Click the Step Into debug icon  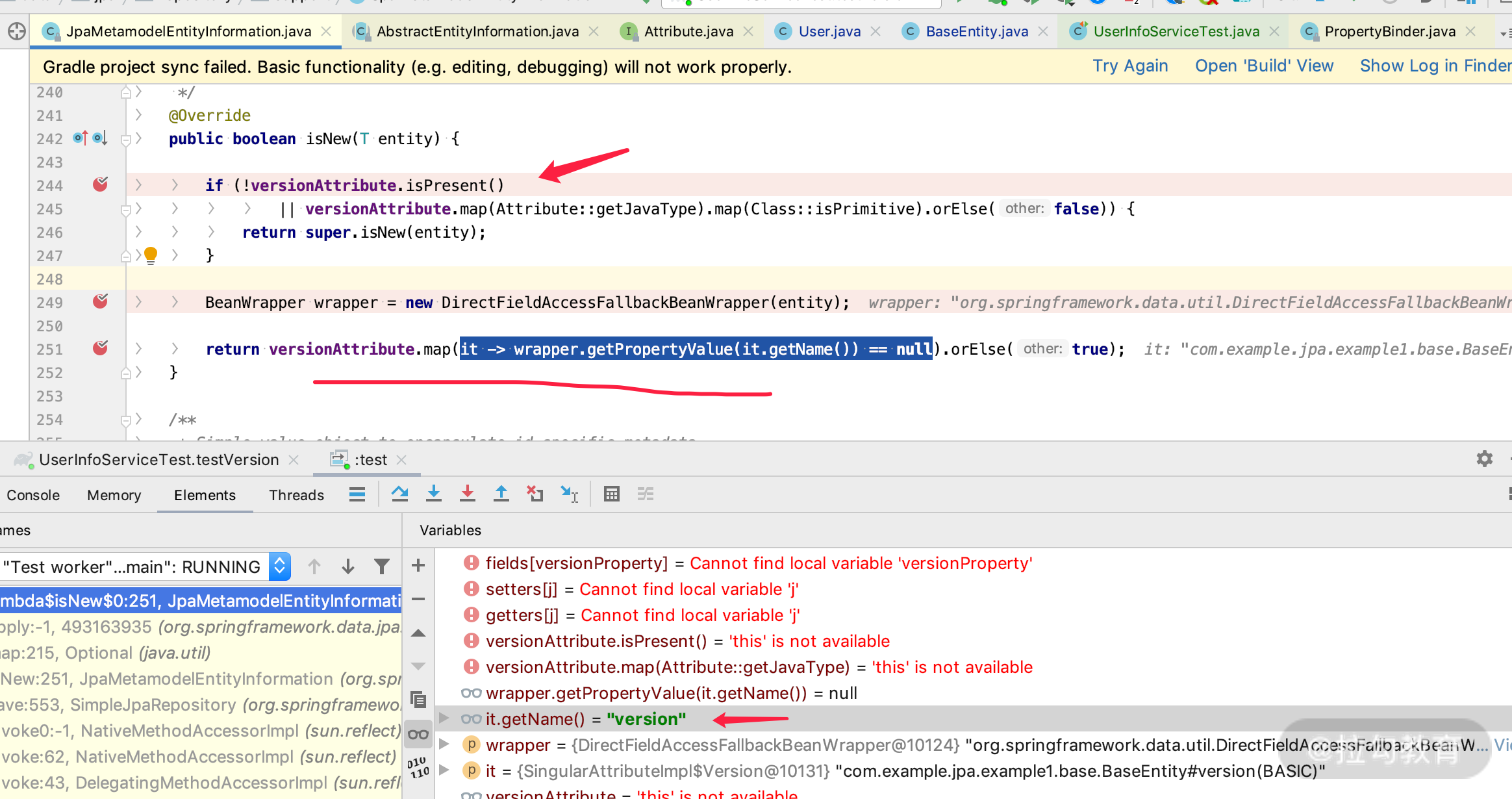tap(434, 494)
